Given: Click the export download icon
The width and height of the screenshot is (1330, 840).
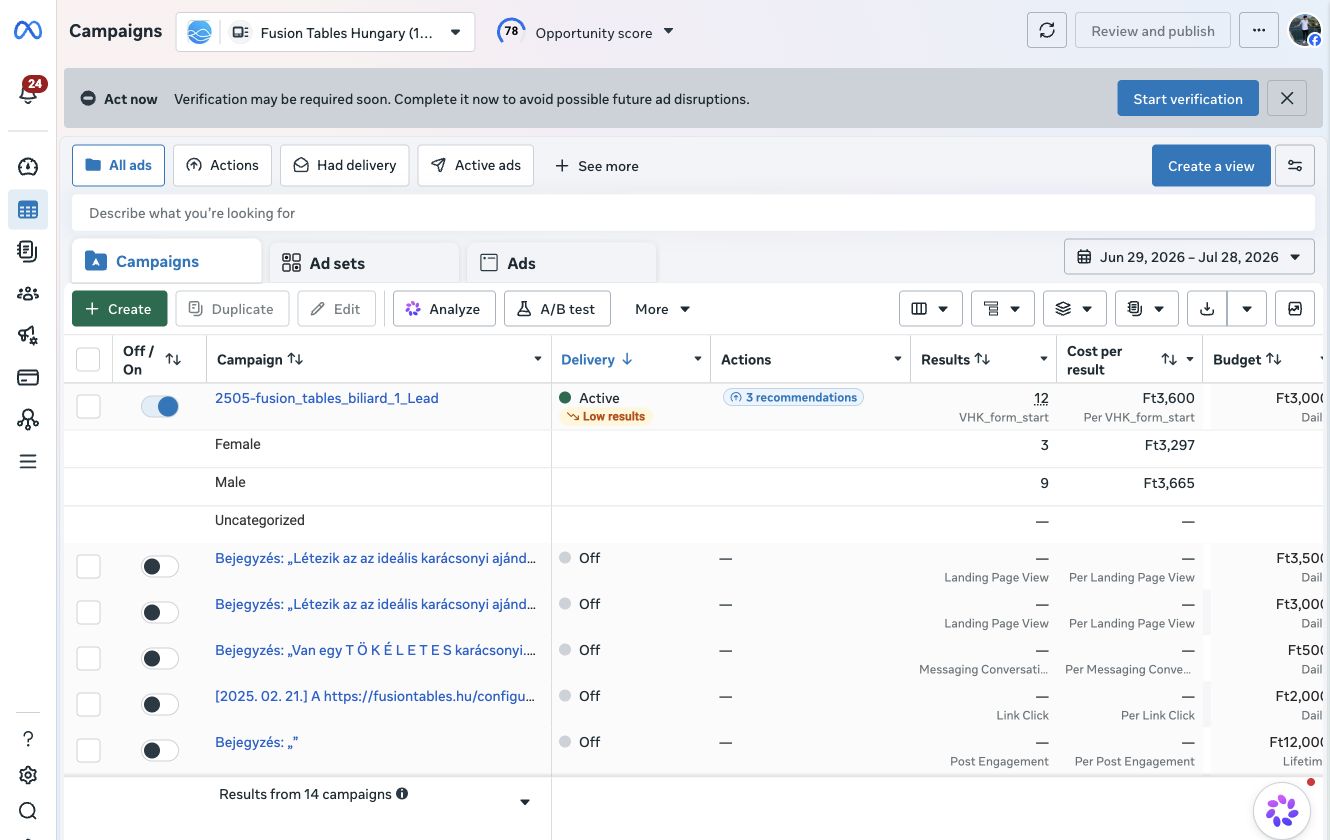Looking at the screenshot, I should click(1207, 309).
